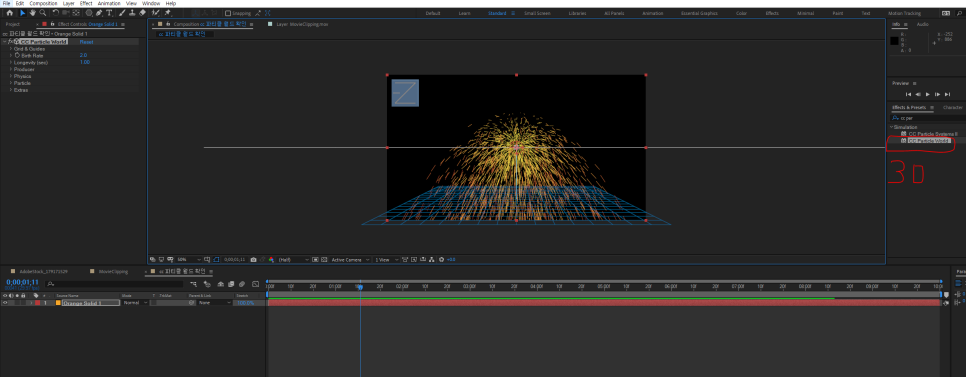Expand the Extras property group
This screenshot has width=966, height=377.
click(10, 90)
